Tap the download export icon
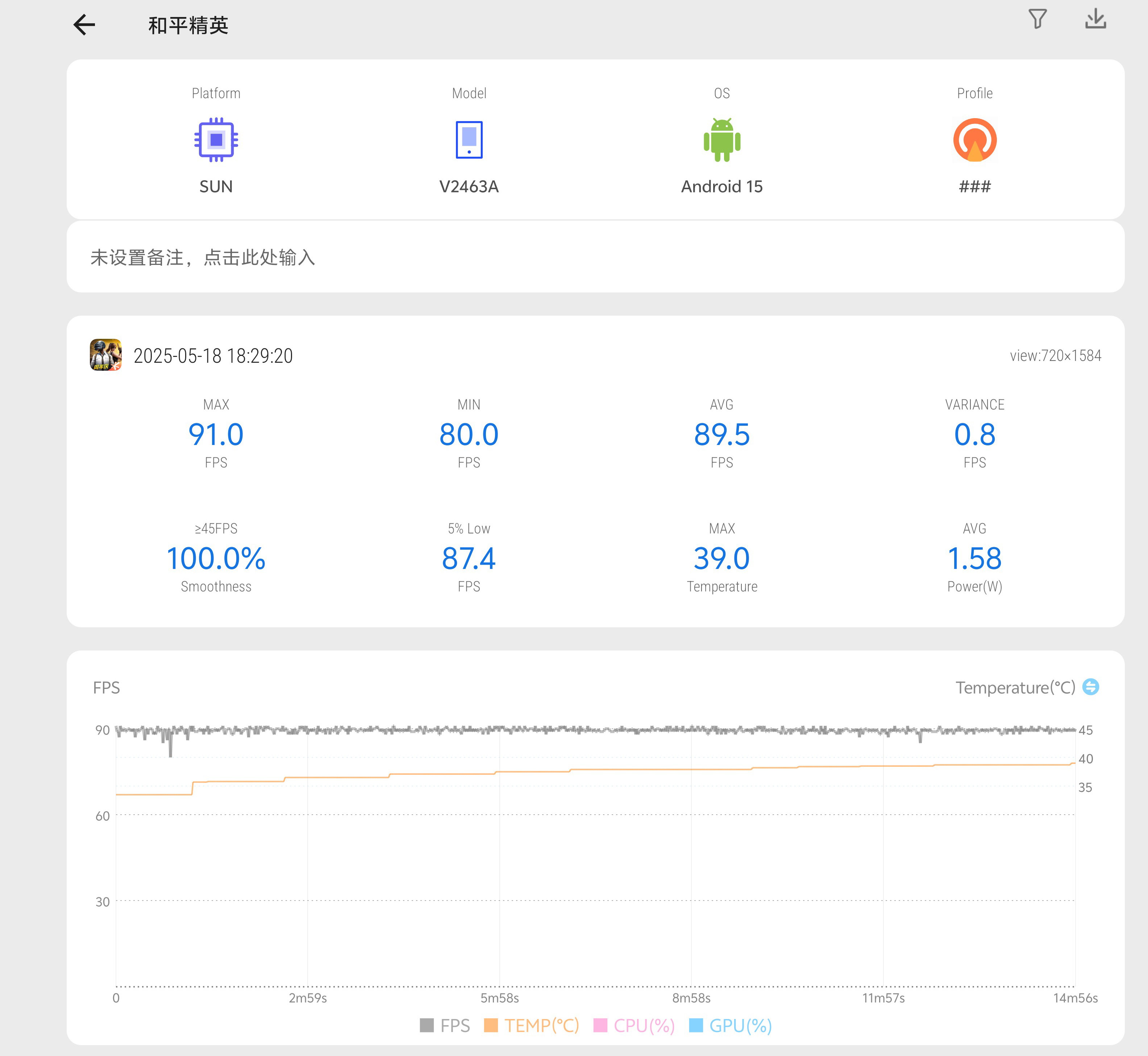The height and width of the screenshot is (1056, 1148). [1095, 19]
